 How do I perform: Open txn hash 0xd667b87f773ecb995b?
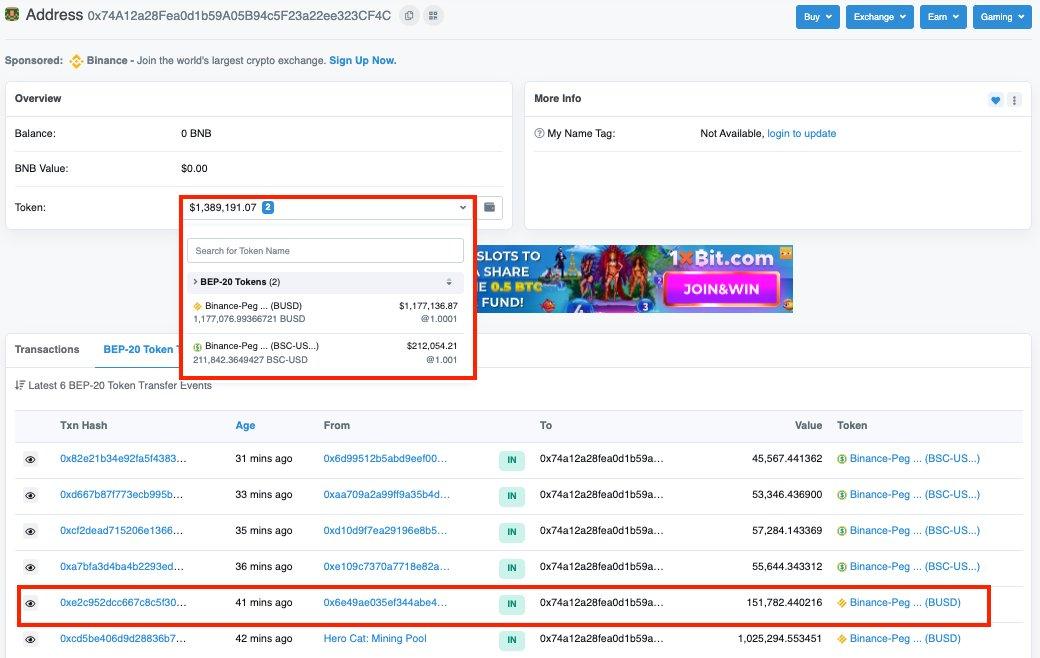tap(121, 494)
